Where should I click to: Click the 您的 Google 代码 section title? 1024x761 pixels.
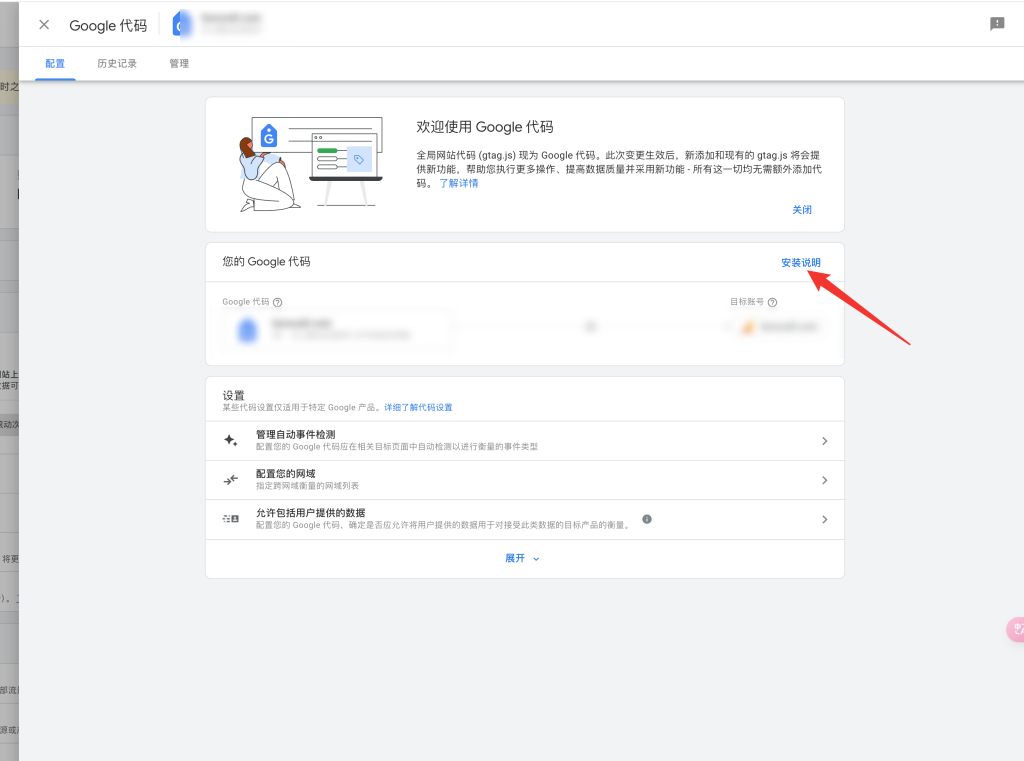point(266,261)
